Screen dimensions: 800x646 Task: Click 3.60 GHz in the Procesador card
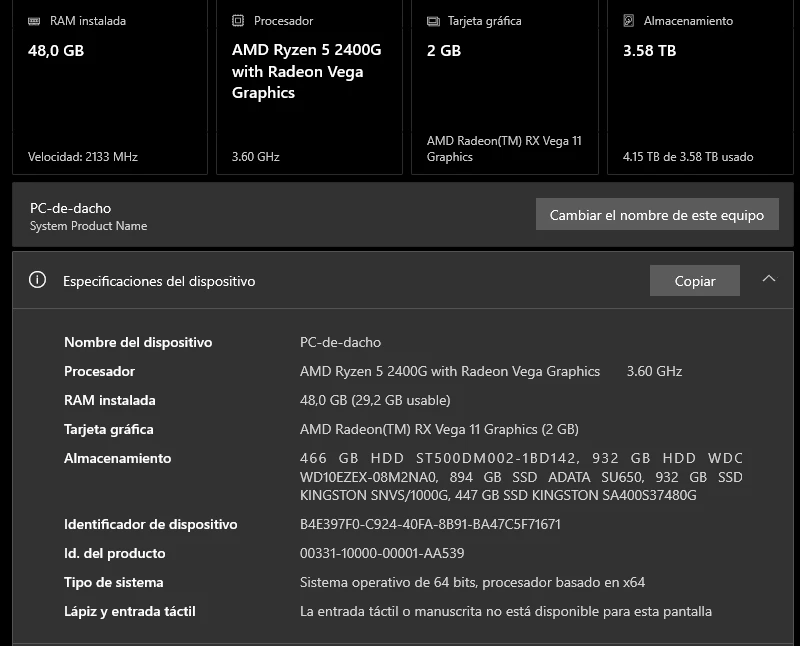(256, 157)
